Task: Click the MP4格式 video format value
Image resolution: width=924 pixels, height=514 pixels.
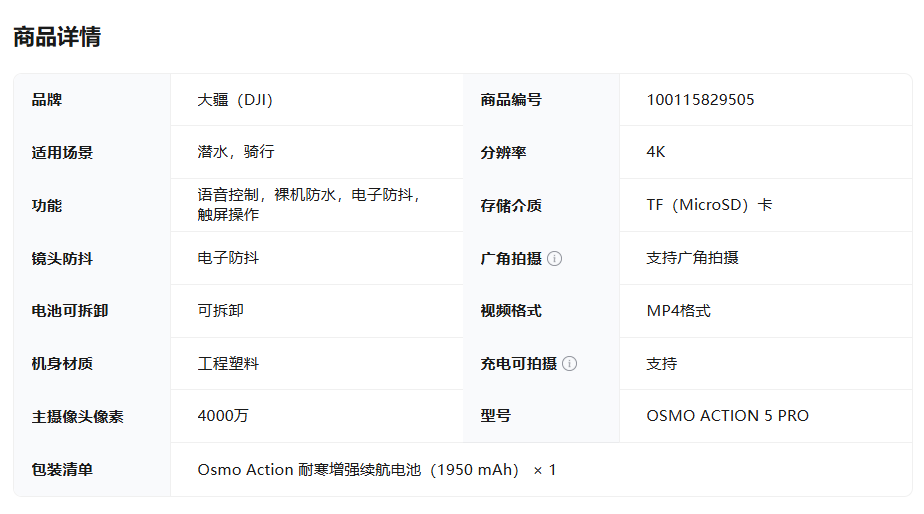Action: [679, 311]
